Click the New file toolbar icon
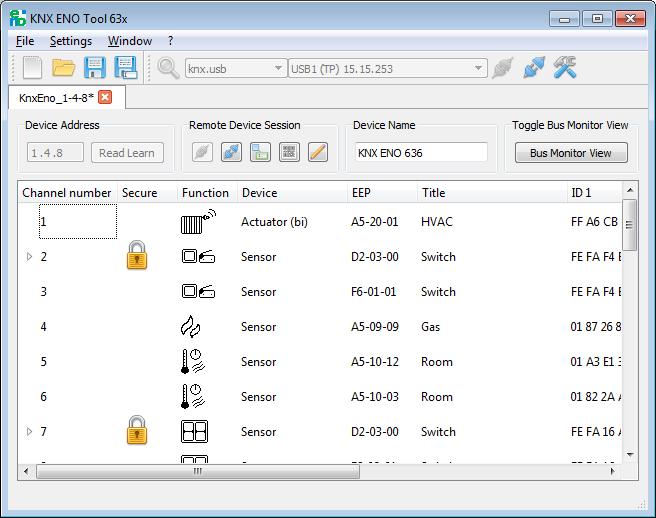Screen dimensions: 656x518 click(x=32, y=67)
